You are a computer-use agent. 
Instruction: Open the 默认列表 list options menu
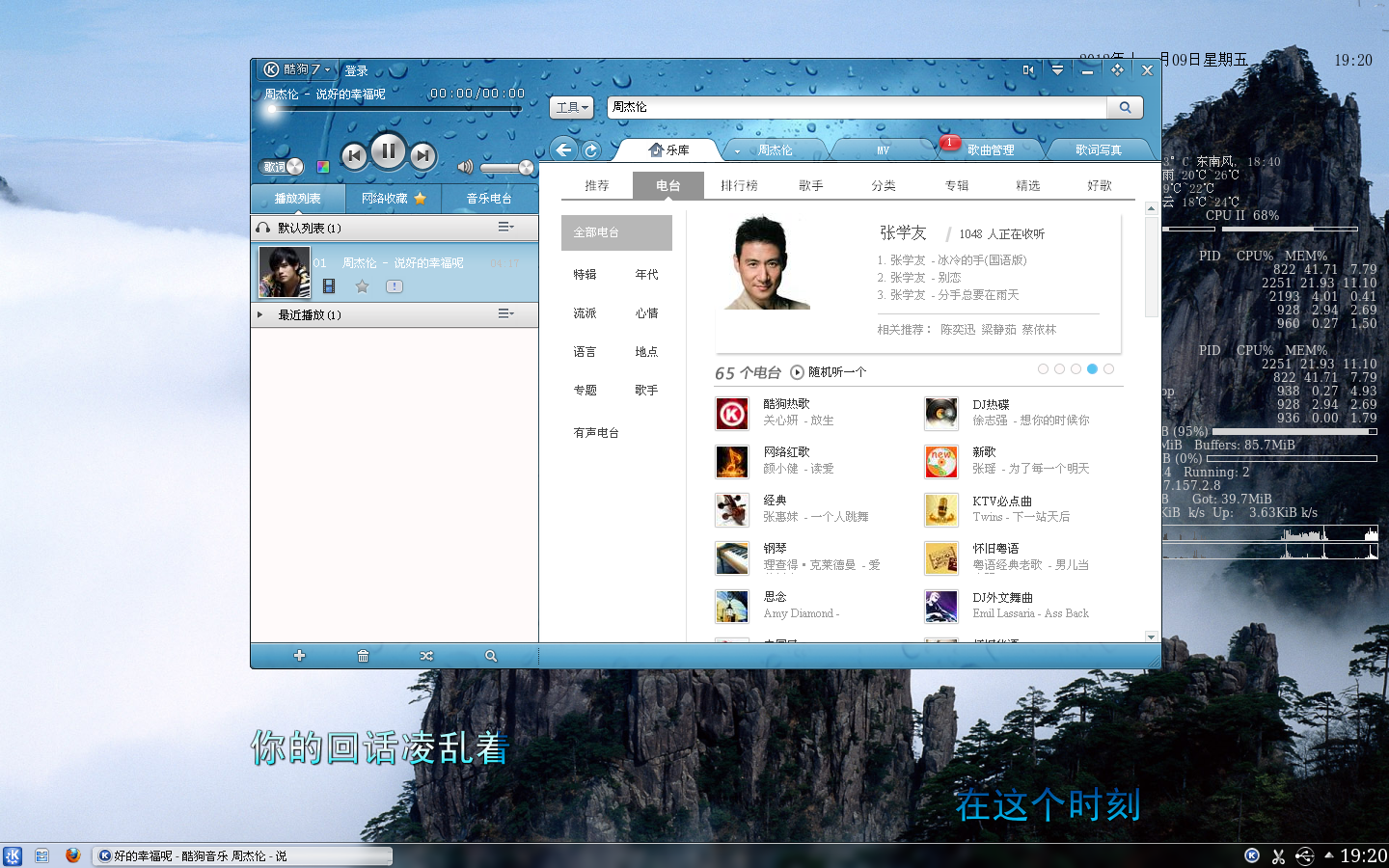pos(505,227)
